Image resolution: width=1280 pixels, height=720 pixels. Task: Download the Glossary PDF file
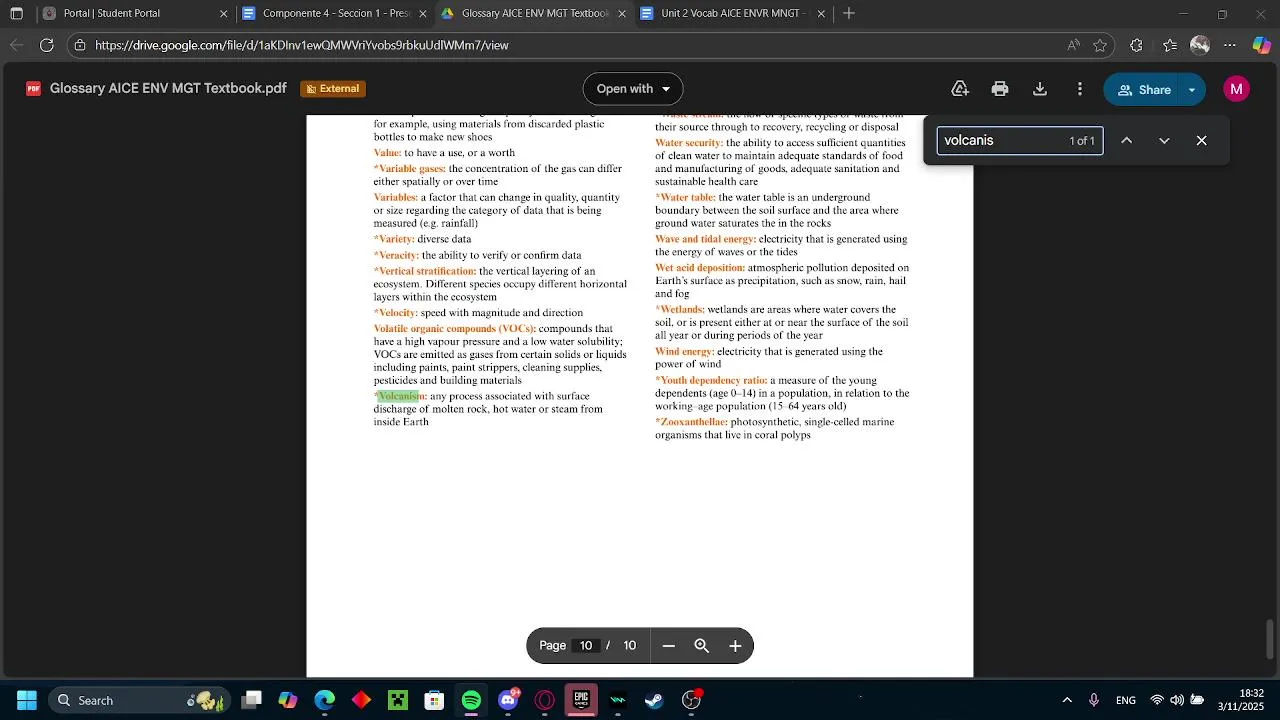pos(1040,89)
